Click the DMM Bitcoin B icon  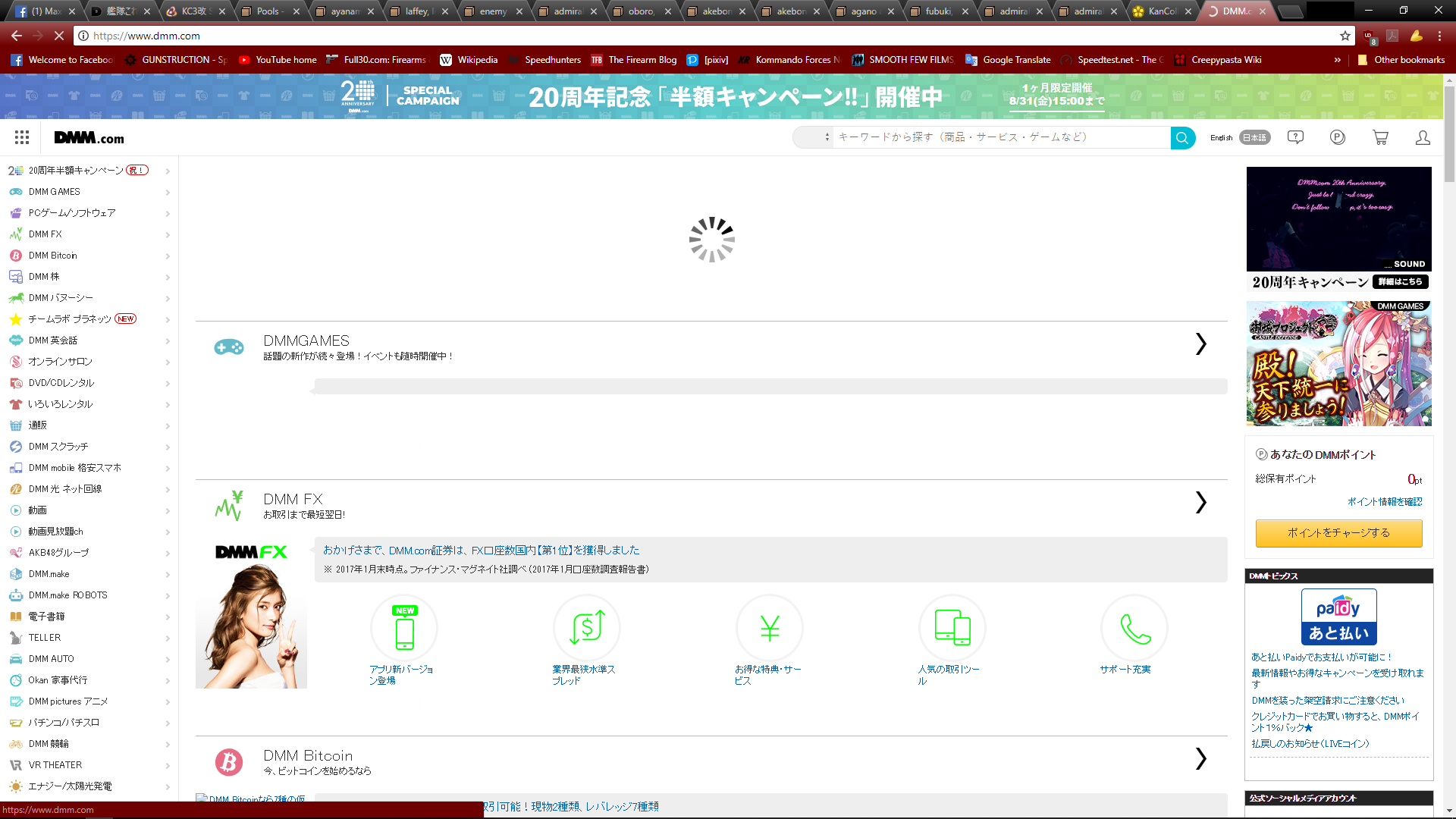click(228, 761)
